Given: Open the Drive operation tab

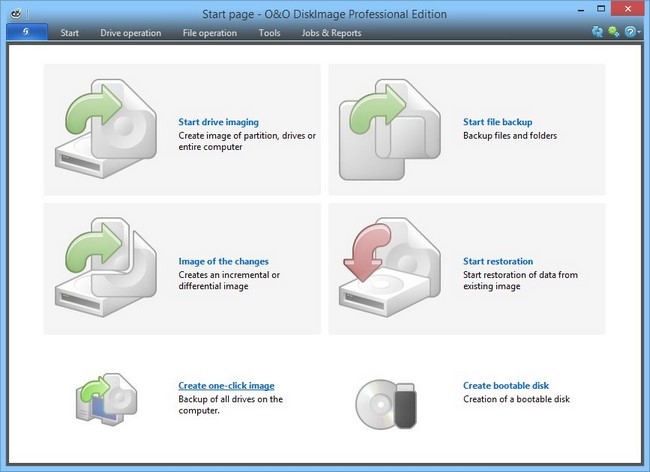Looking at the screenshot, I should pyautogui.click(x=131, y=33).
